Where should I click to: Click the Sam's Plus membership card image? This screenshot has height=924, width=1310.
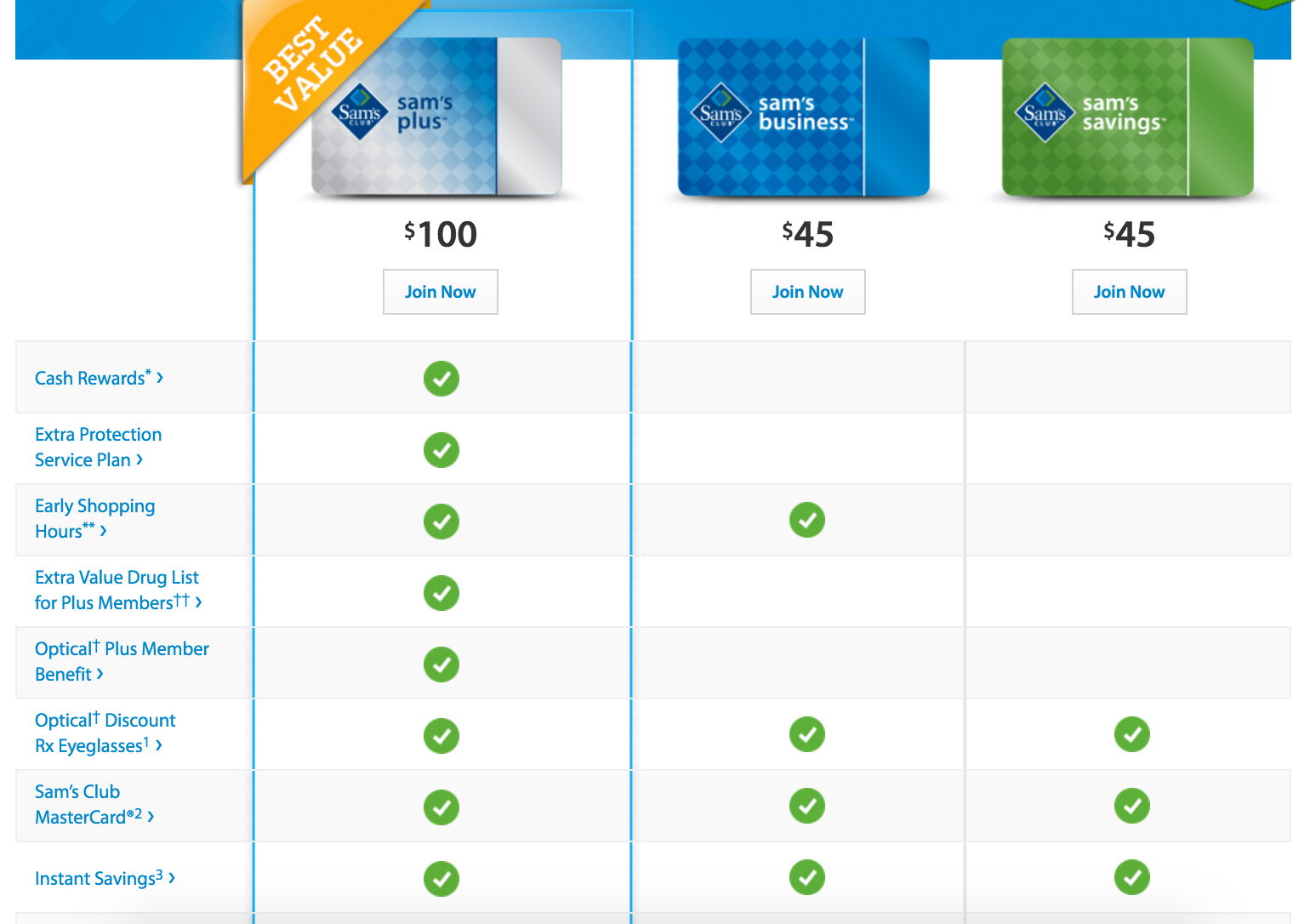pyautogui.click(x=436, y=117)
